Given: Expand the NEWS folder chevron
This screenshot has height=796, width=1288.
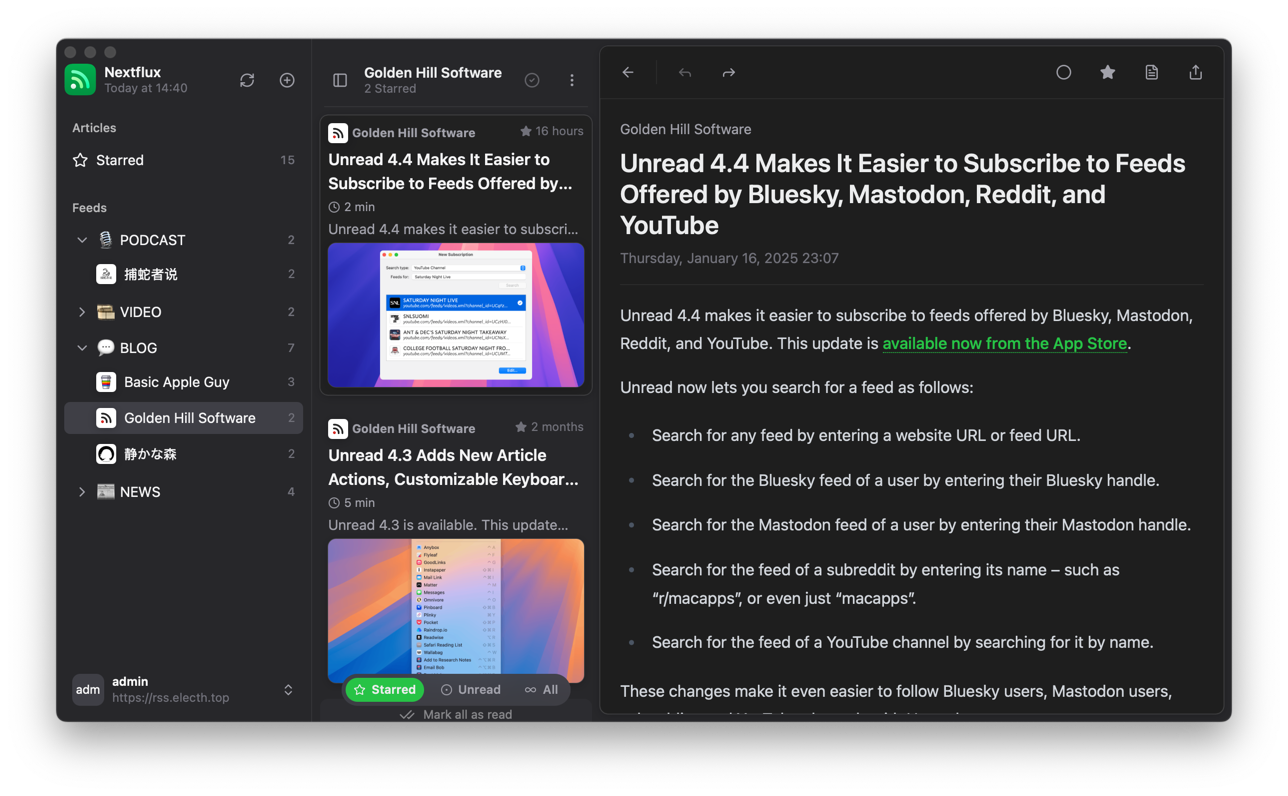Looking at the screenshot, I should click(82, 492).
